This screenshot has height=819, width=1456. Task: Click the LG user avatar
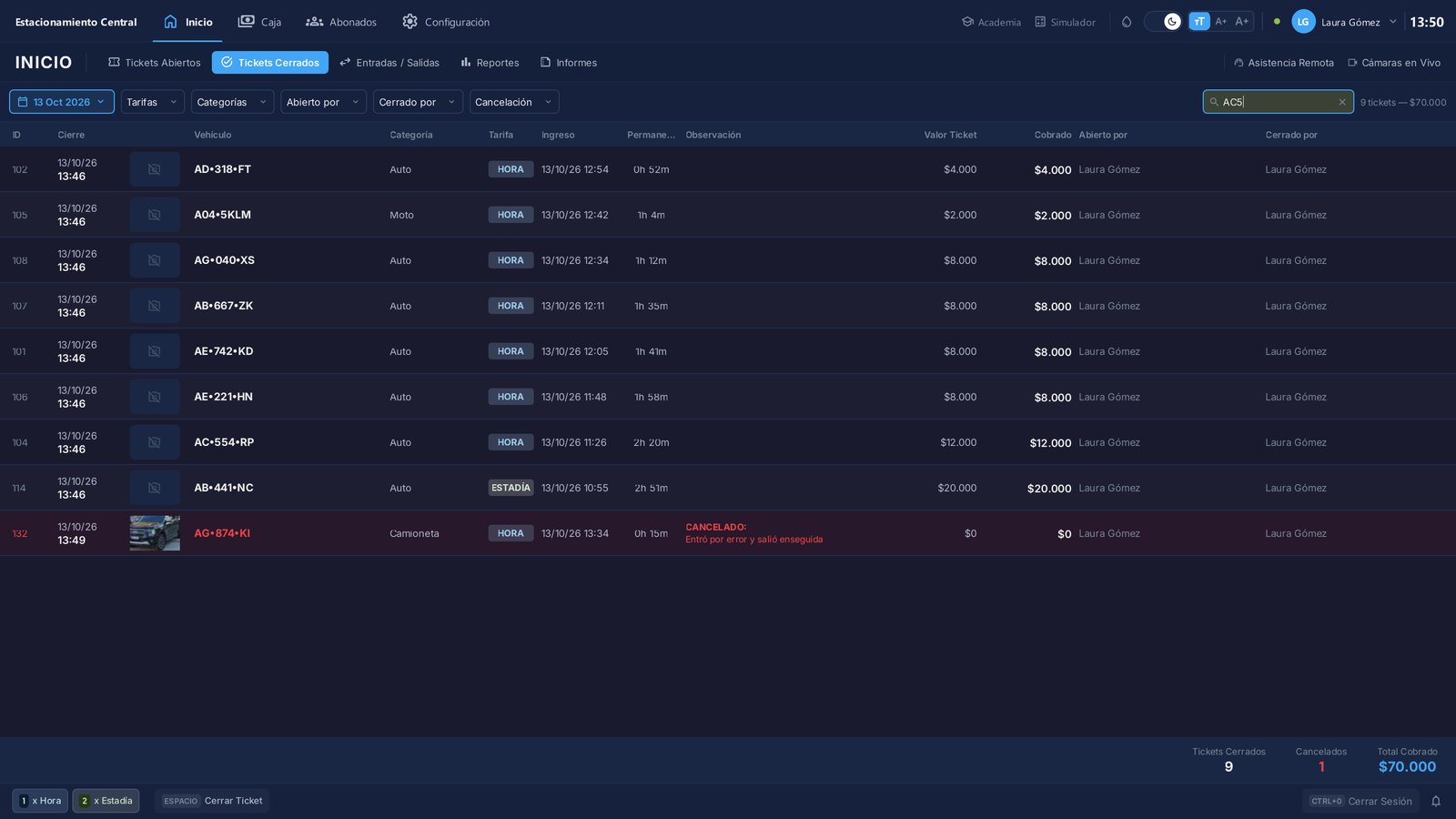pyautogui.click(x=1303, y=22)
